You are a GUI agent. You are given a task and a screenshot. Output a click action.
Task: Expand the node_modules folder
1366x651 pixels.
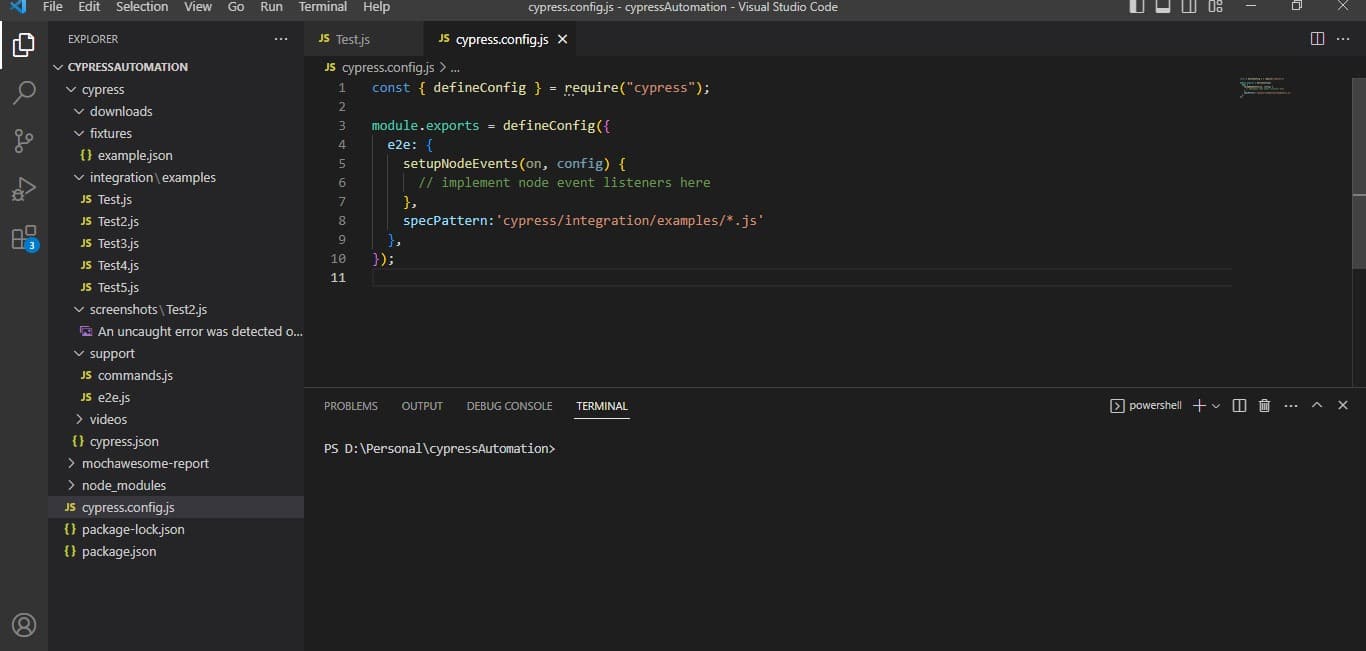coord(176,485)
